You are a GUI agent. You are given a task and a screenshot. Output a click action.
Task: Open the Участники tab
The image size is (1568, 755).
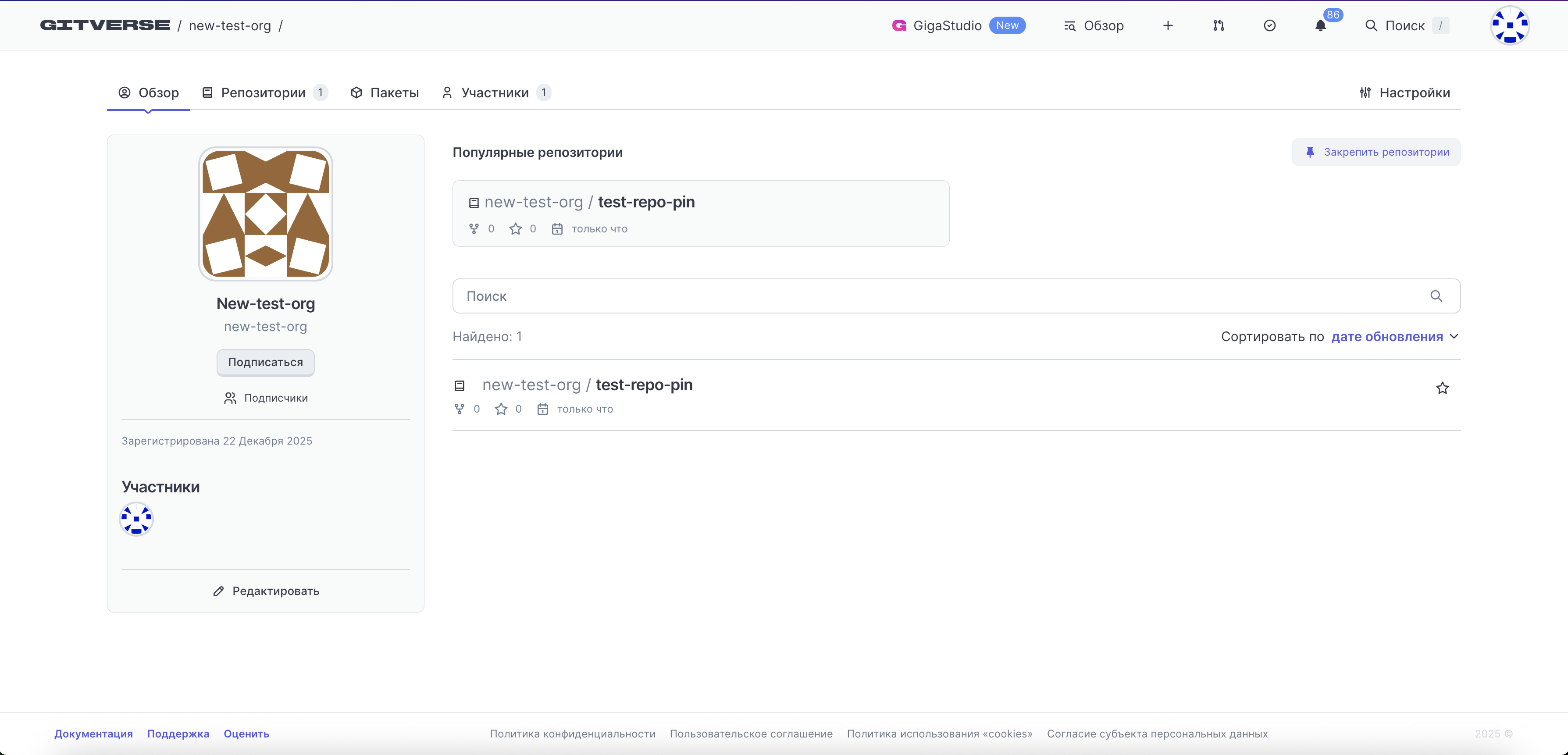[495, 93]
